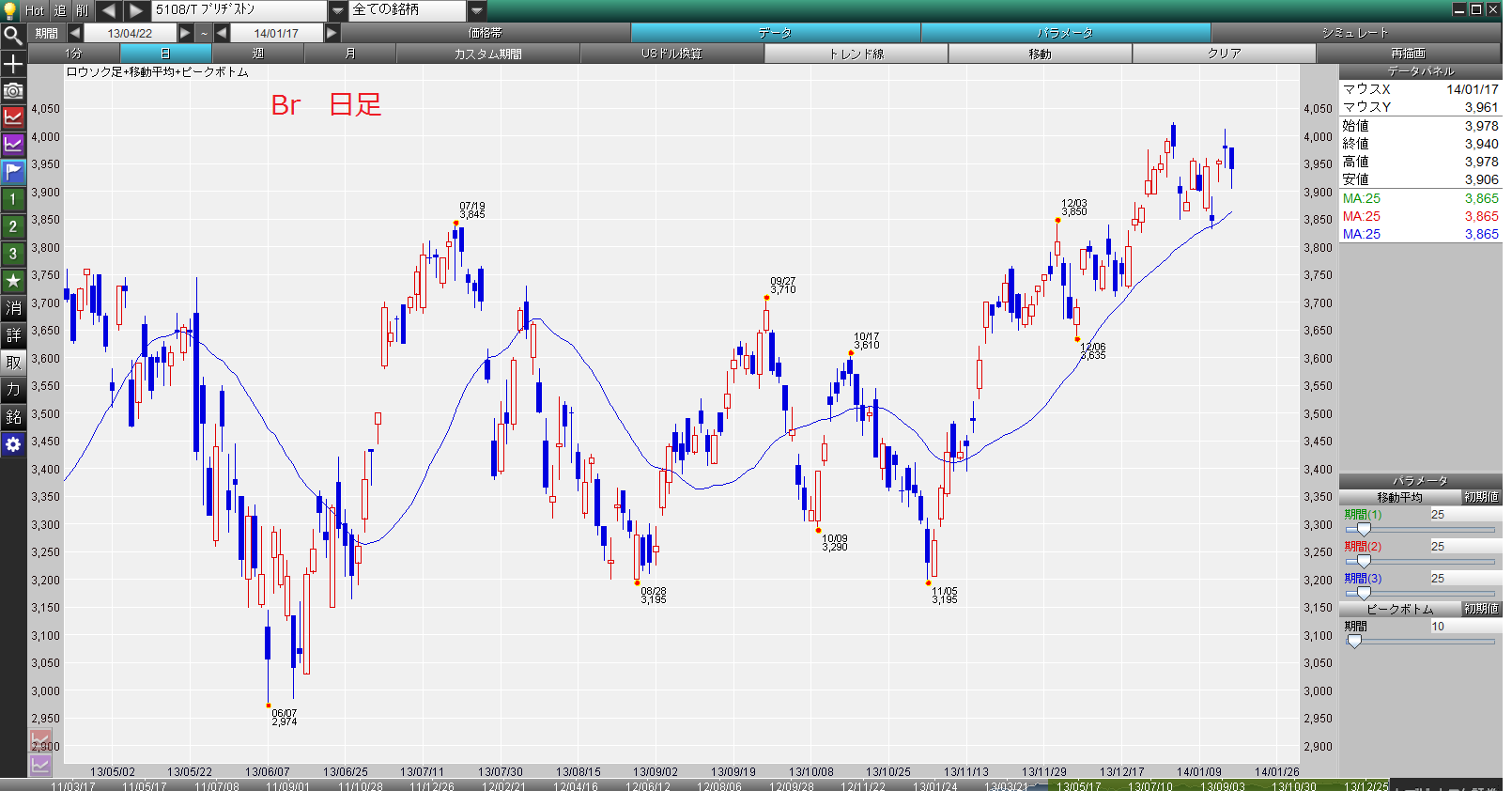Viewport: 1512px width, 791px height.
Task: Toggle the 週 weekly timeframe
Action: pyautogui.click(x=258, y=54)
